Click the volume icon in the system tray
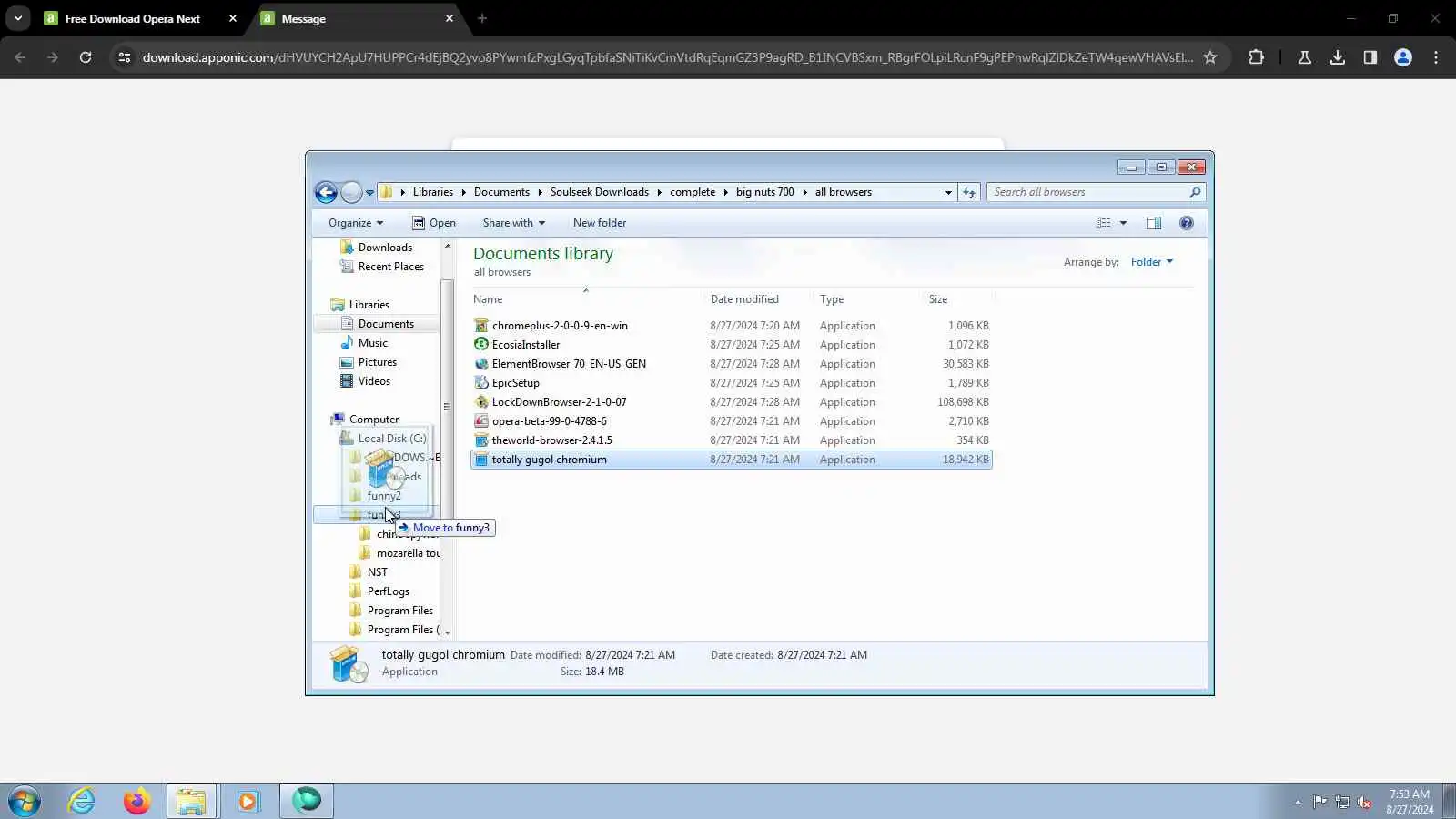Screen dimensions: 1456x819 coord(1363,802)
